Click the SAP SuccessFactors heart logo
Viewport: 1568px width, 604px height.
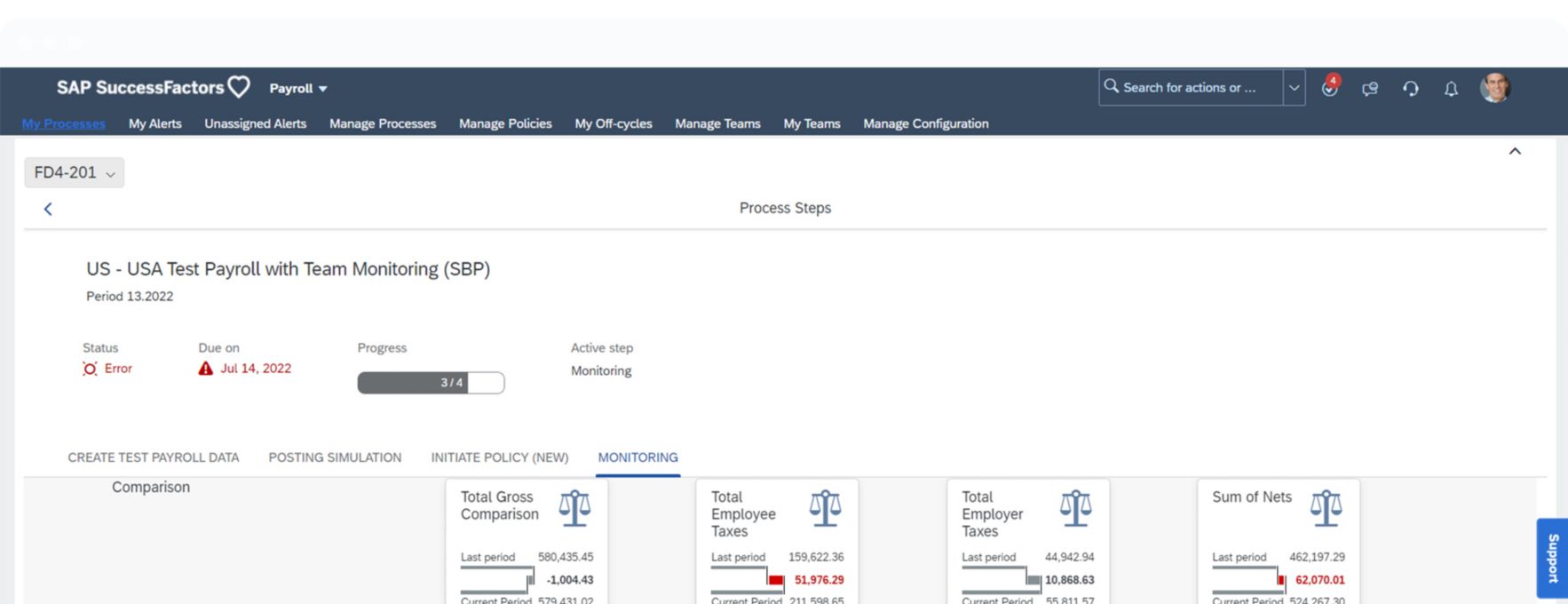[239, 87]
